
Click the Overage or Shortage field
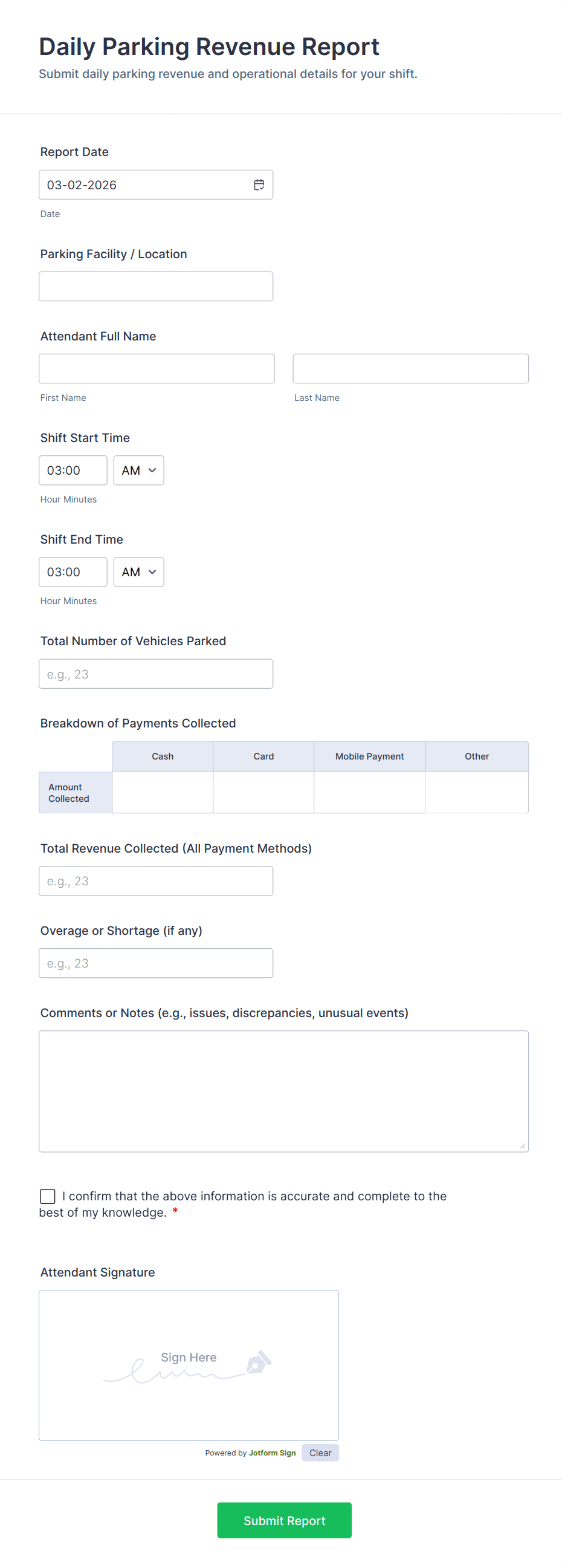click(x=156, y=963)
